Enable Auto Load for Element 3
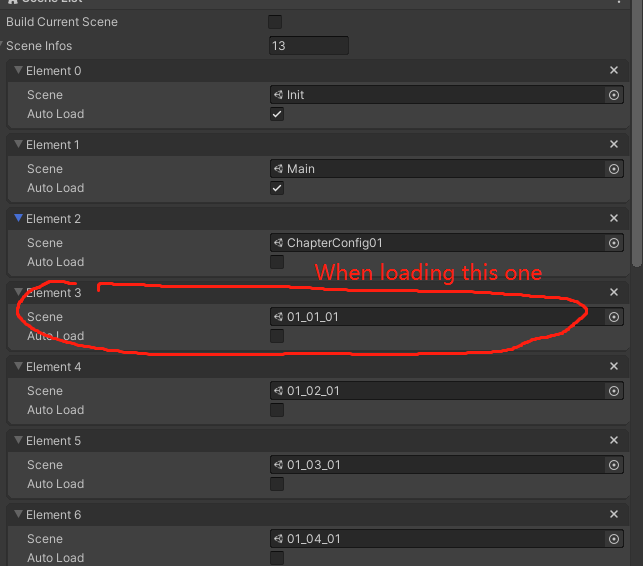643x566 pixels. (277, 336)
